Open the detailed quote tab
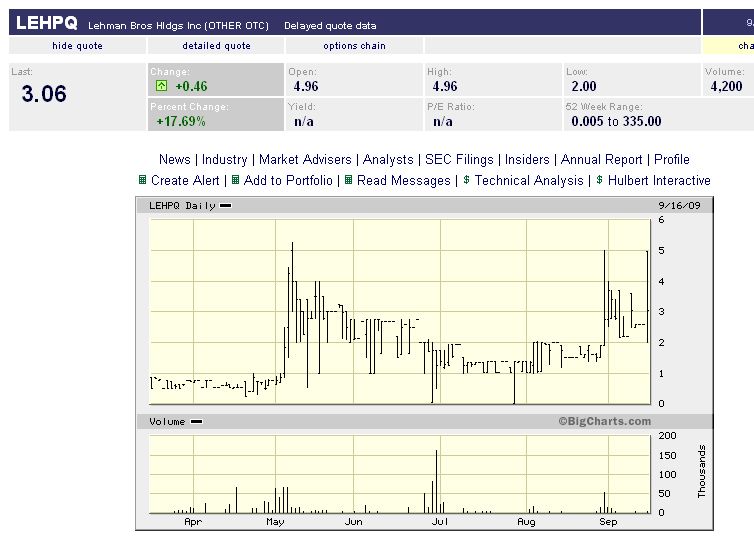754x541 pixels. 216,46
